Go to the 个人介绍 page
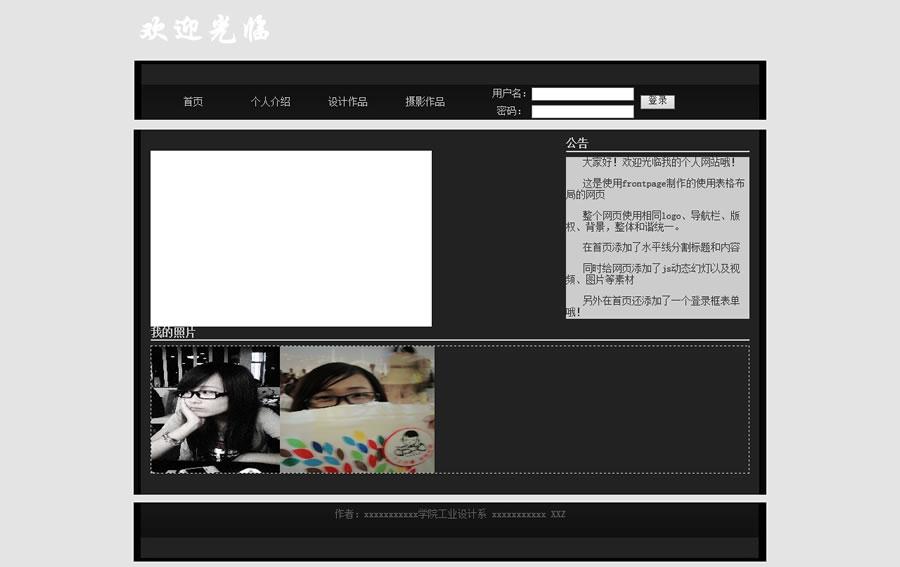The height and width of the screenshot is (567, 900). [x=270, y=102]
